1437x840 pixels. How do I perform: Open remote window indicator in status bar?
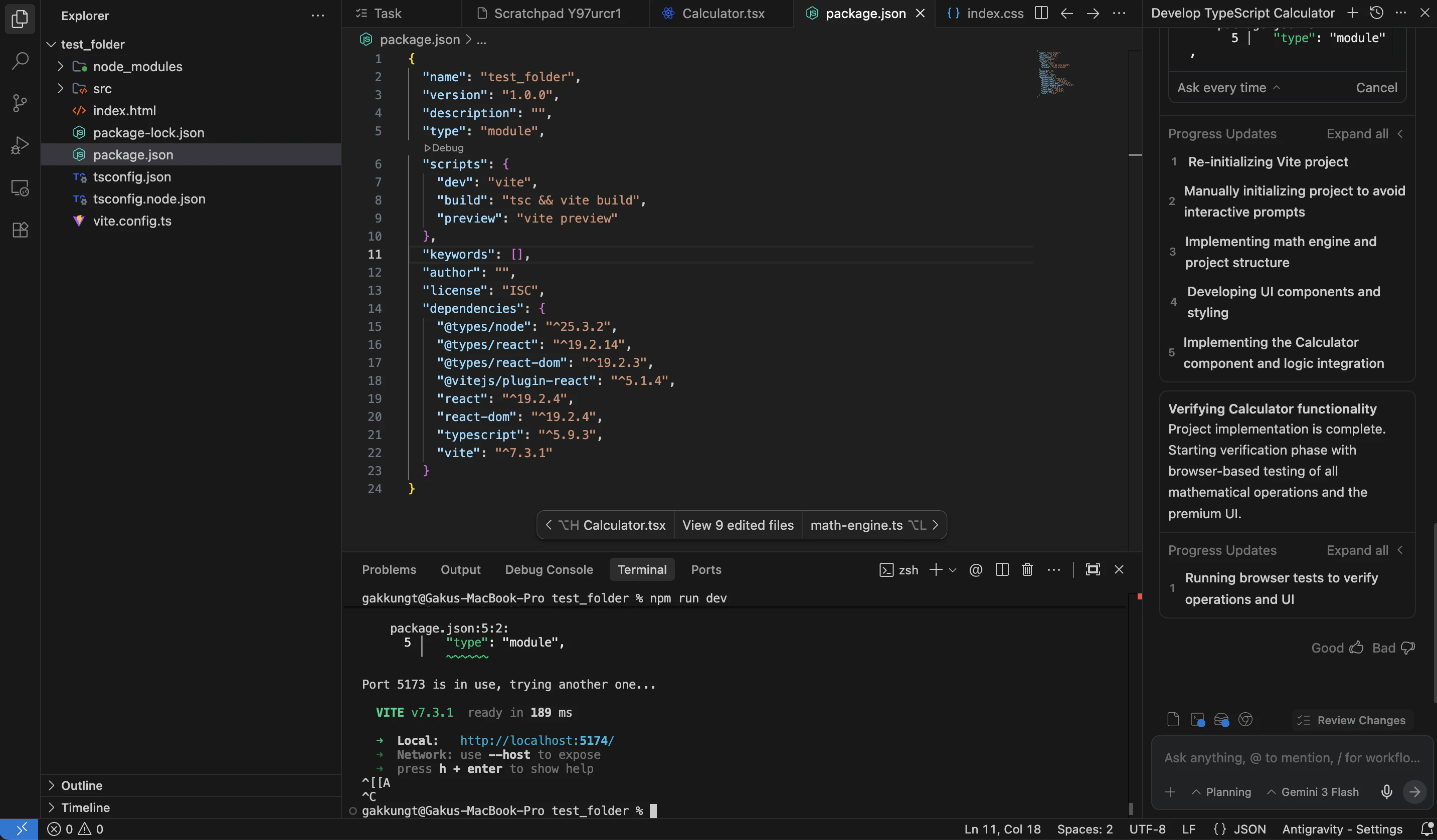tap(20, 829)
